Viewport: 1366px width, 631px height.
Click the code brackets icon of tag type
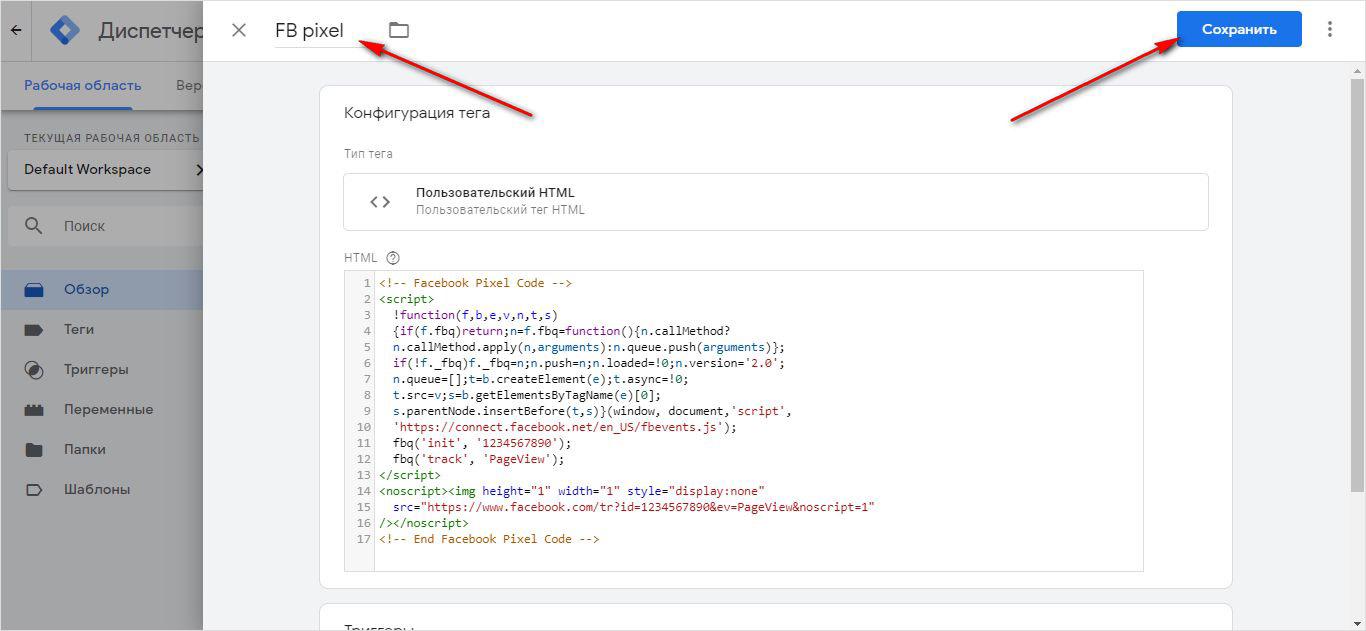[380, 202]
